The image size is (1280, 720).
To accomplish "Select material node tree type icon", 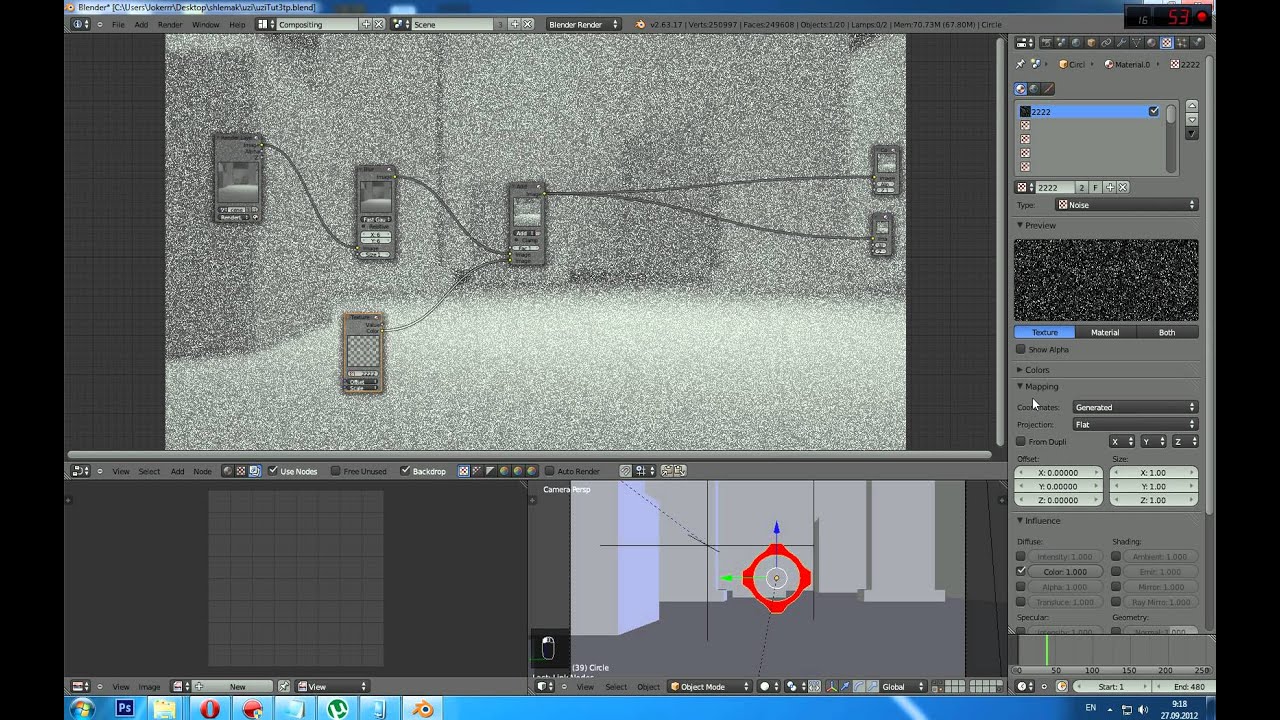I will 227,471.
